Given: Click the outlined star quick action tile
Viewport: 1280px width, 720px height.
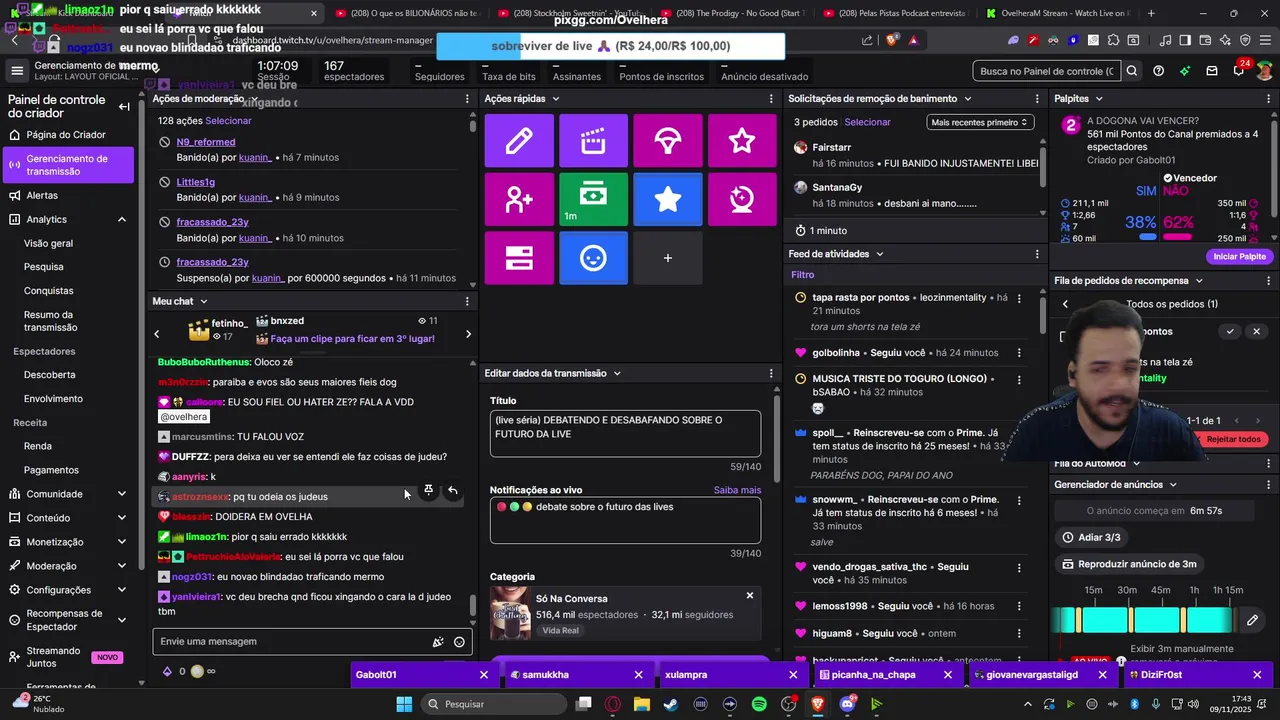Looking at the screenshot, I should [x=742, y=141].
